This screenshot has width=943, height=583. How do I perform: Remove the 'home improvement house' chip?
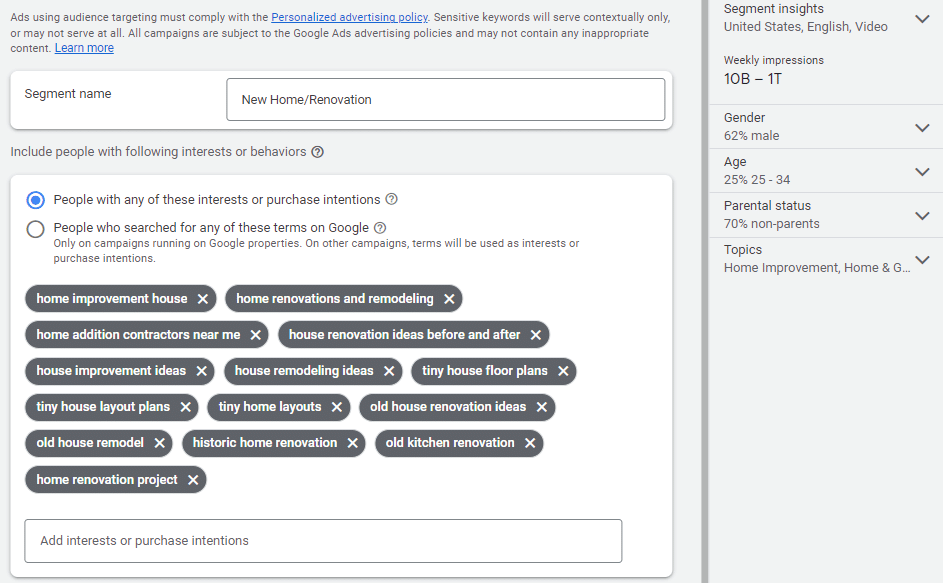(x=203, y=299)
